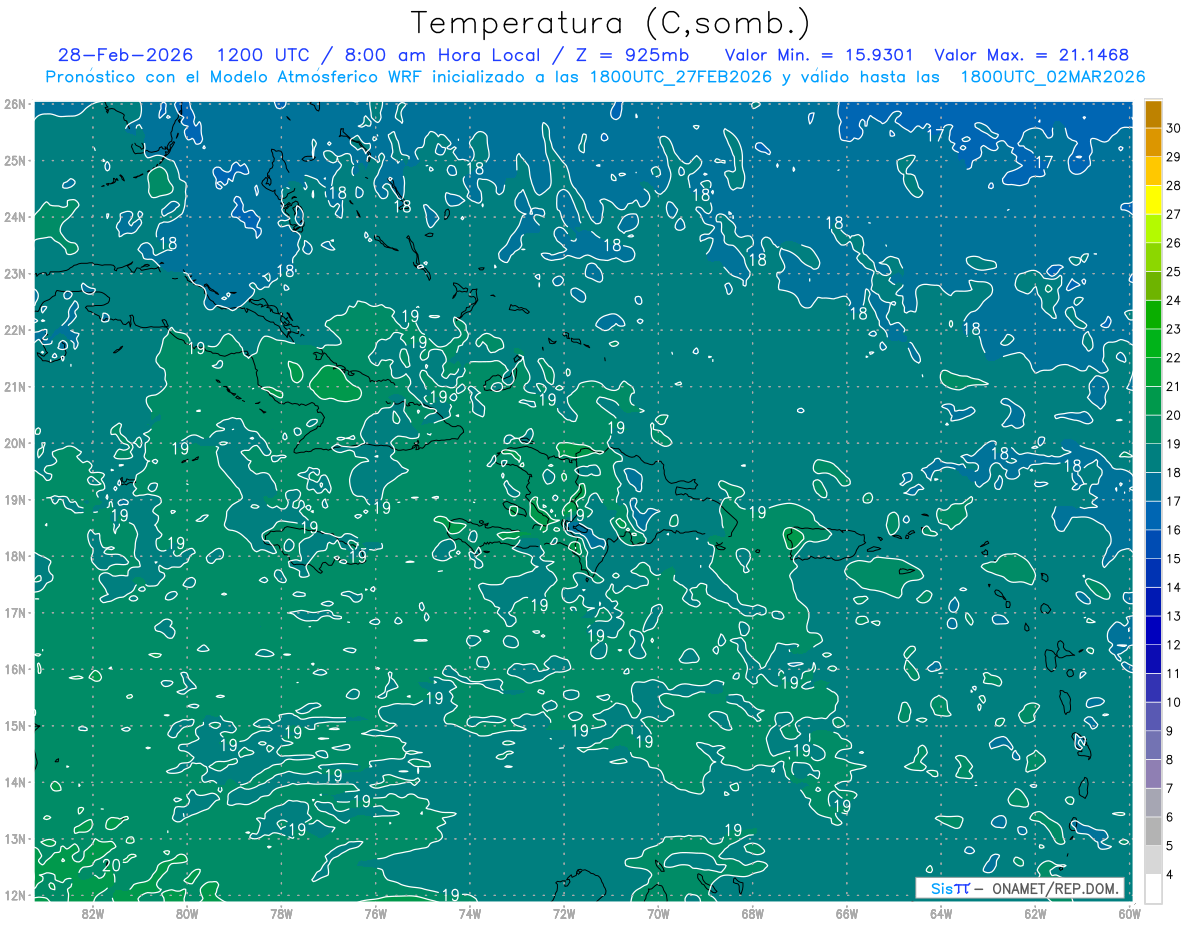1200x927 pixels.
Task: Click the "Valor Min. = 15.9301" readout
Action: point(821,55)
